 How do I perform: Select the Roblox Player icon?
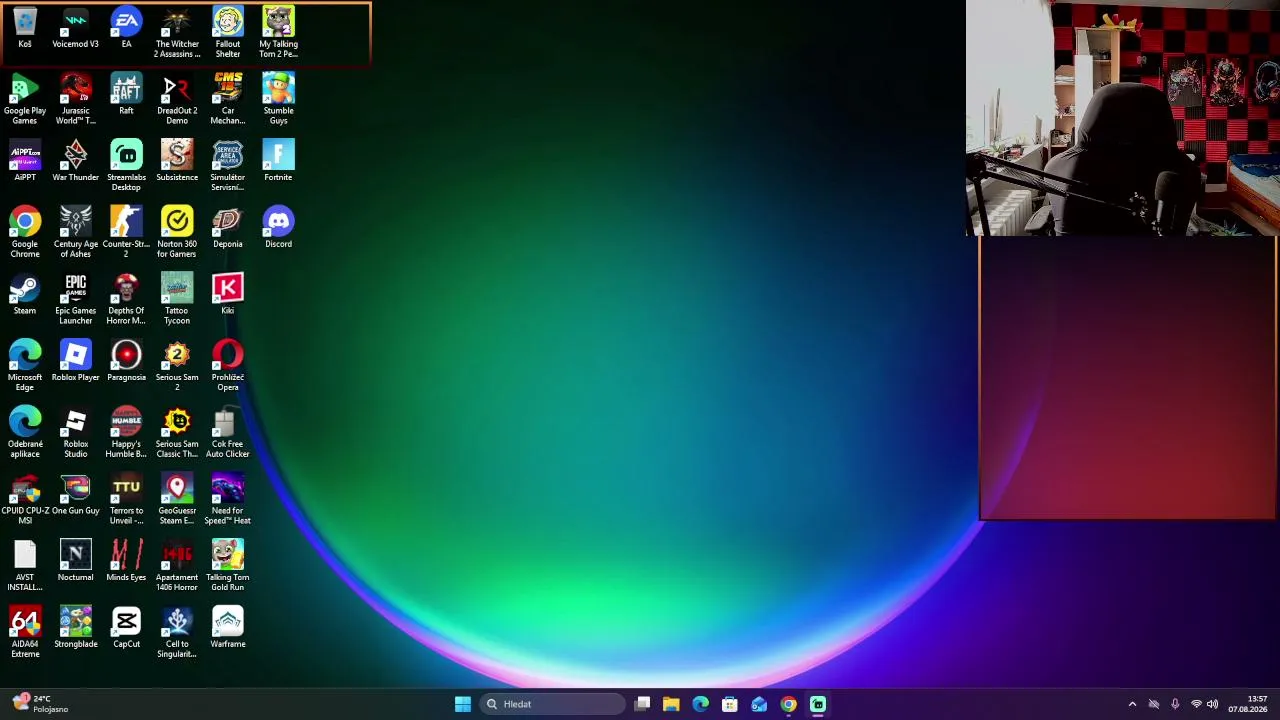tap(76, 362)
